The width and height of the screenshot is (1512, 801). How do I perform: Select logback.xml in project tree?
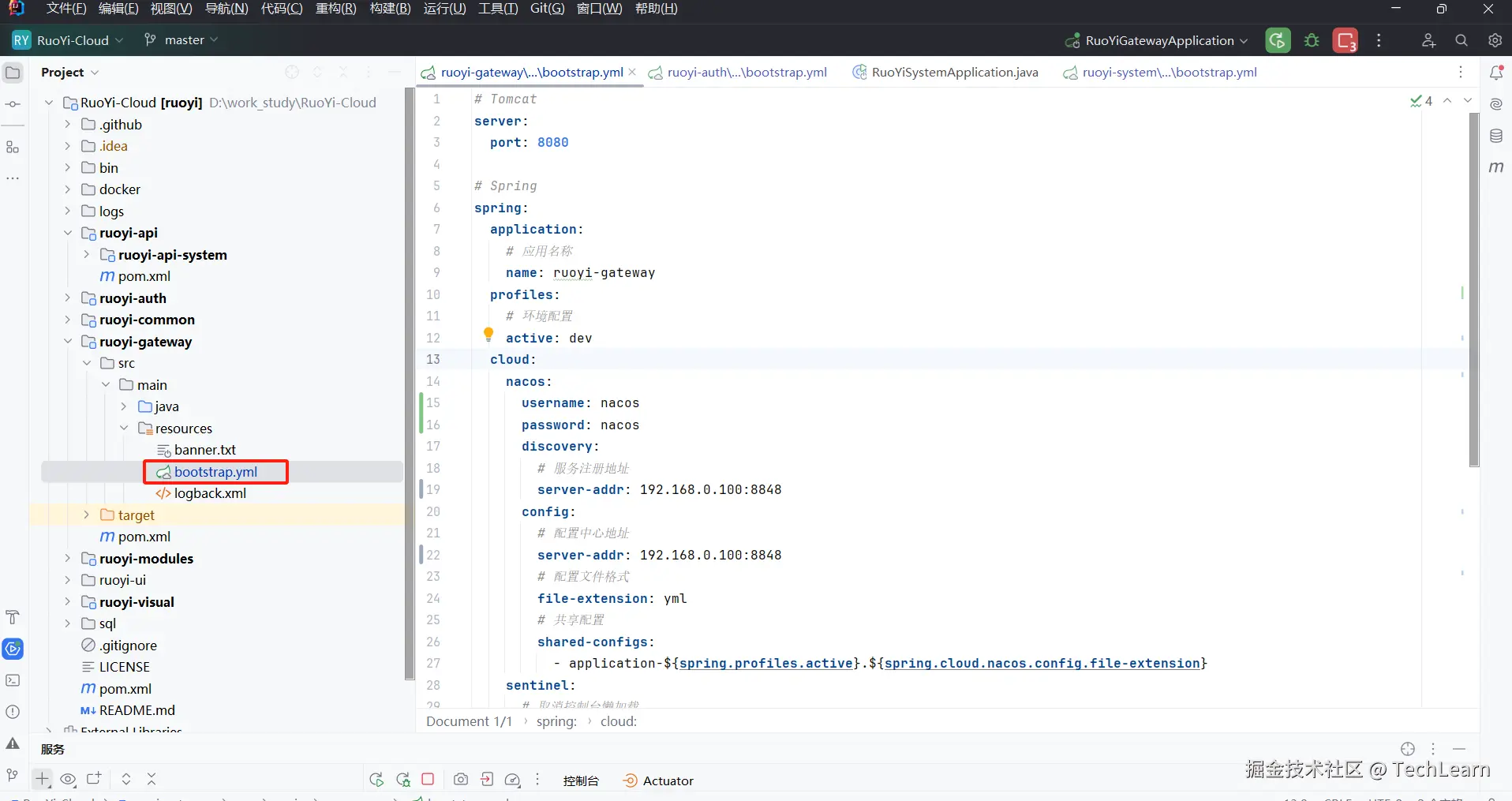210,493
